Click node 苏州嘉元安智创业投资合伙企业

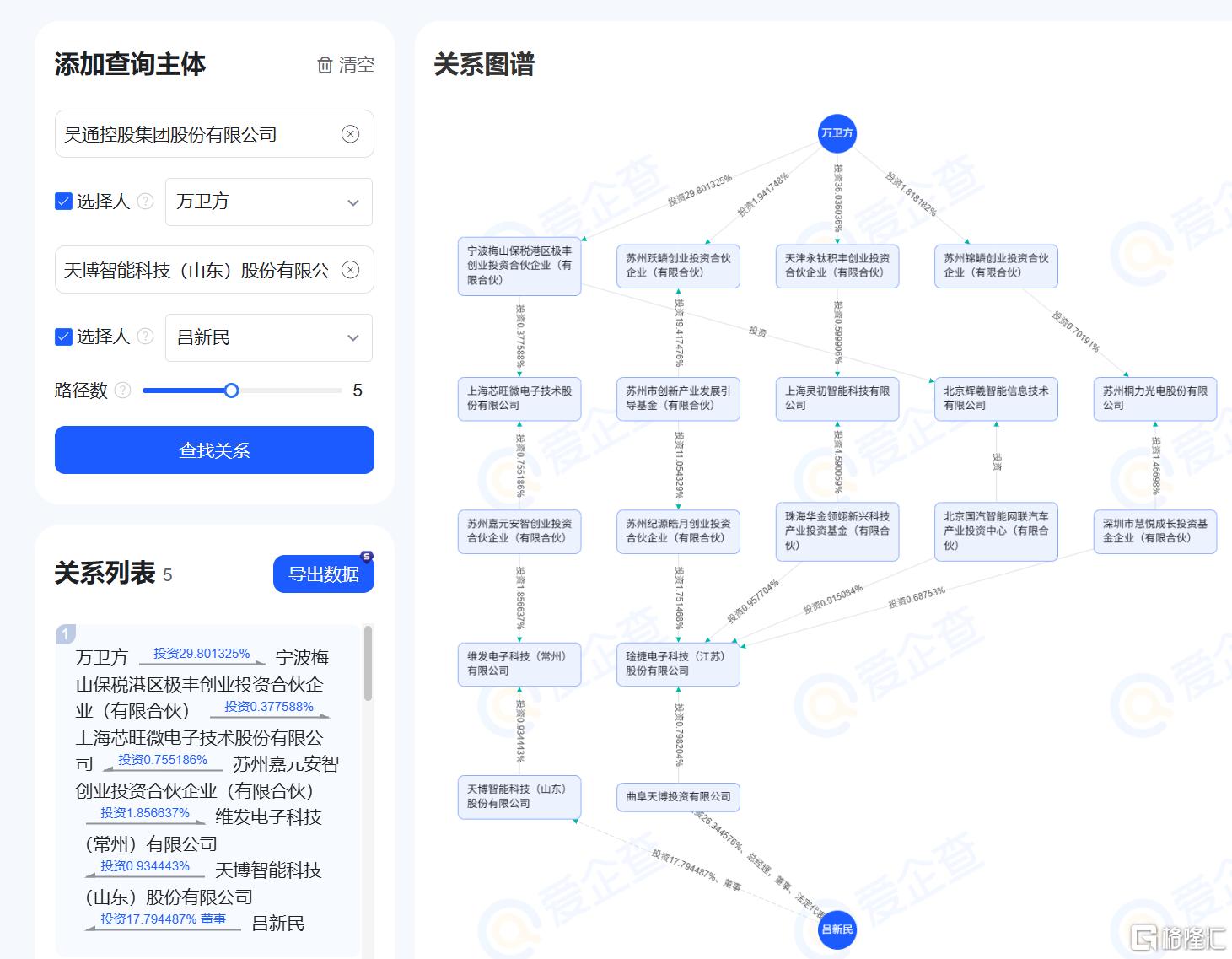[x=519, y=531]
